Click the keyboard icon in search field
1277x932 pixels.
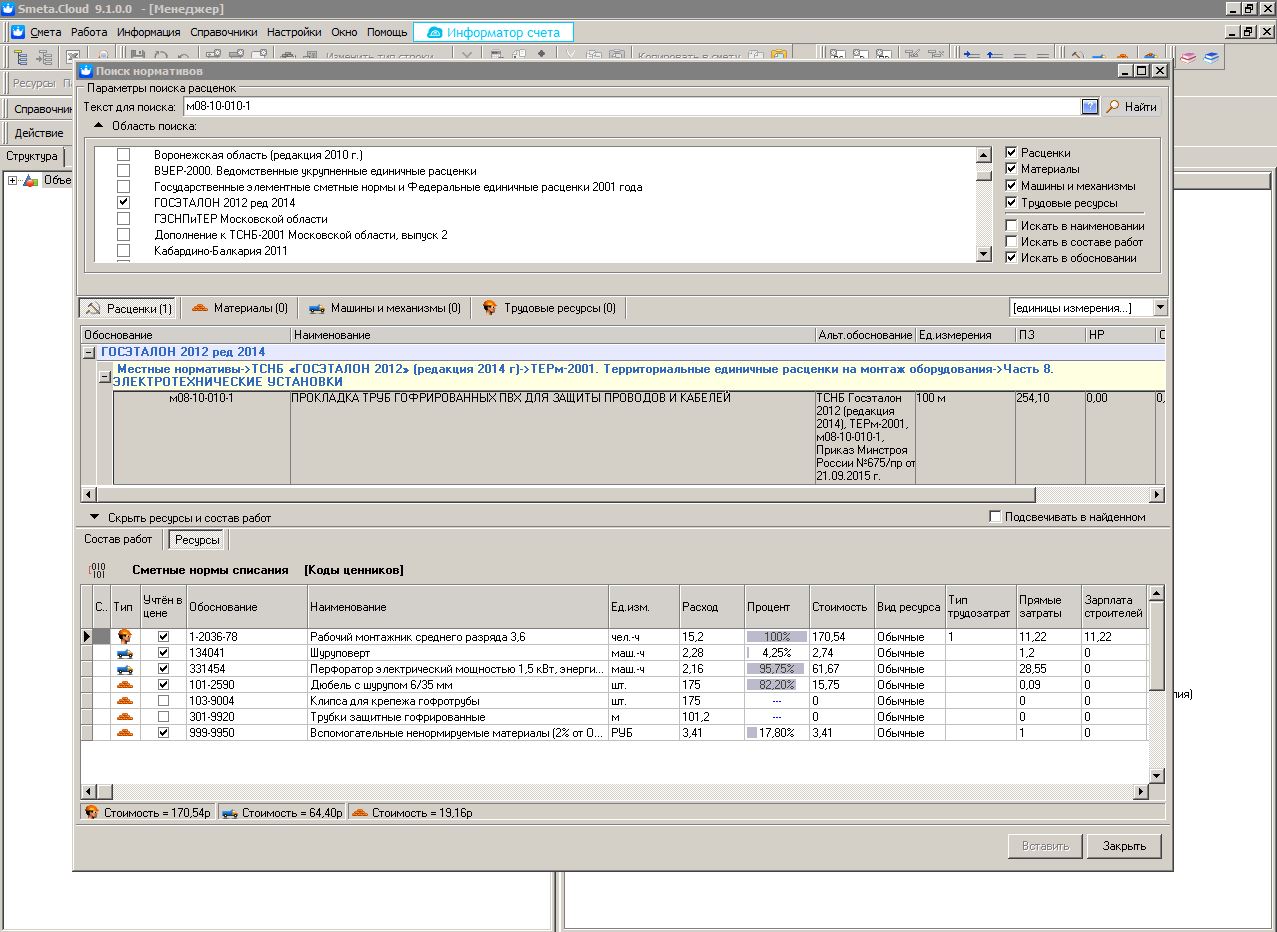[1089, 106]
